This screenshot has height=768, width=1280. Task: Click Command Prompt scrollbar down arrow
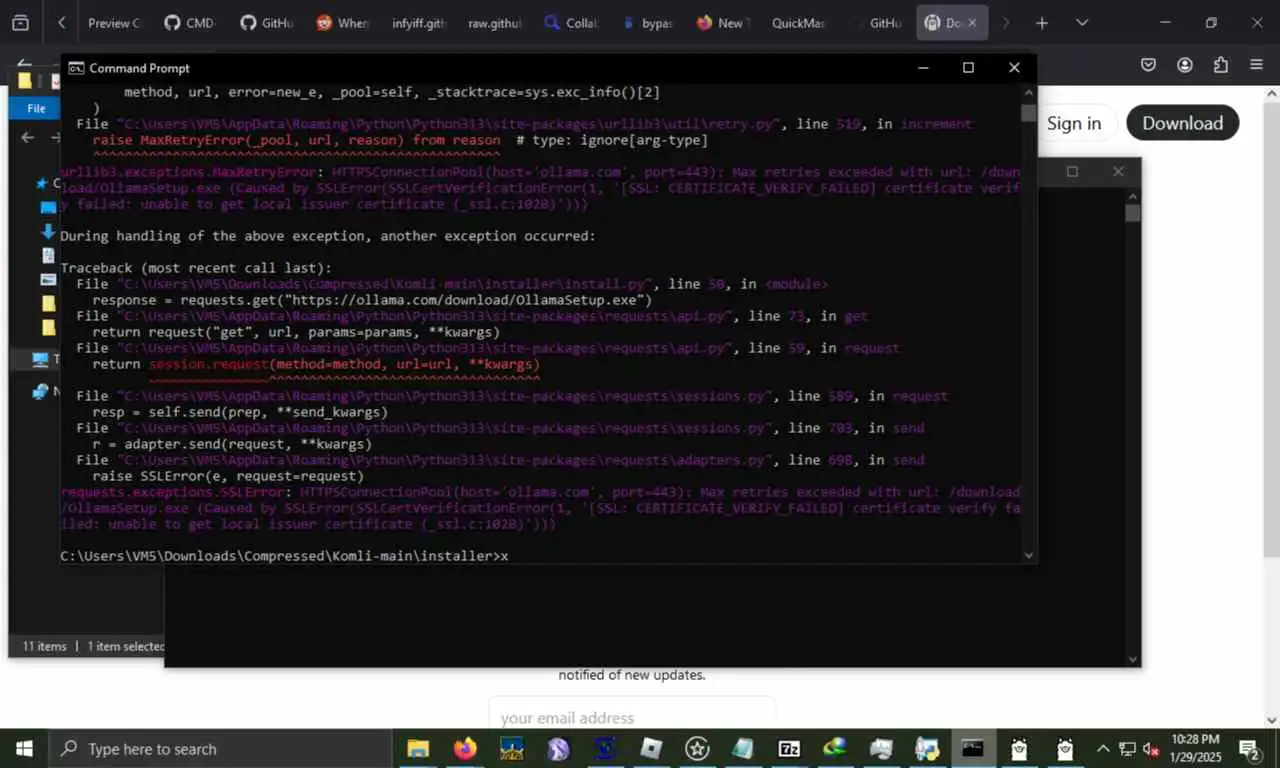click(x=1028, y=555)
